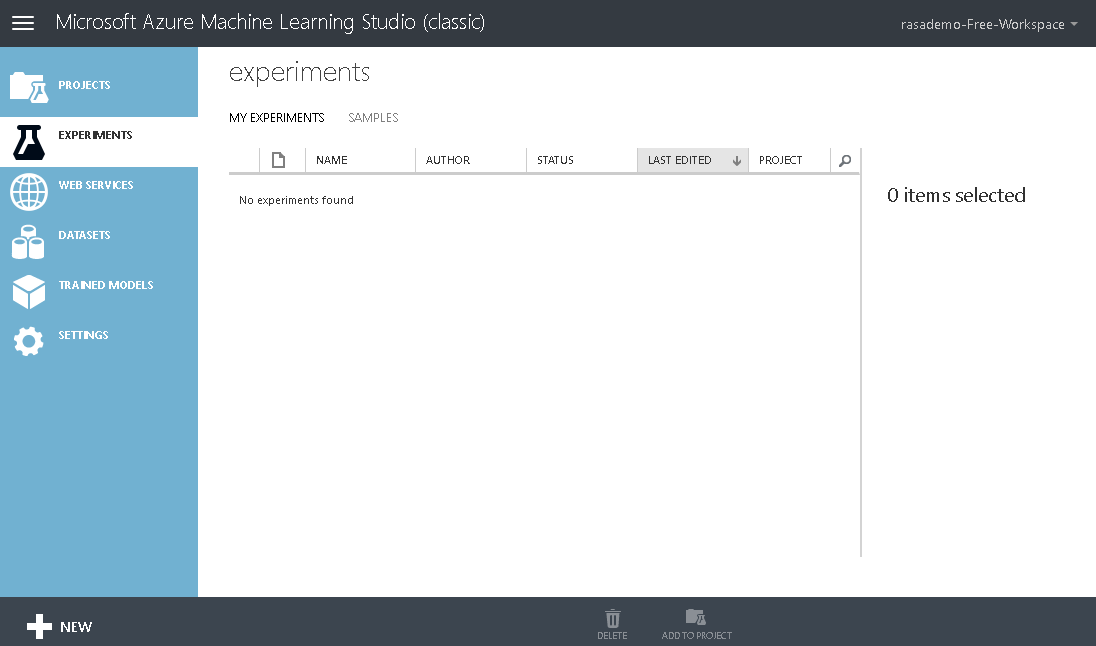Go to Datasets section label
1096x646 pixels.
click(x=85, y=235)
